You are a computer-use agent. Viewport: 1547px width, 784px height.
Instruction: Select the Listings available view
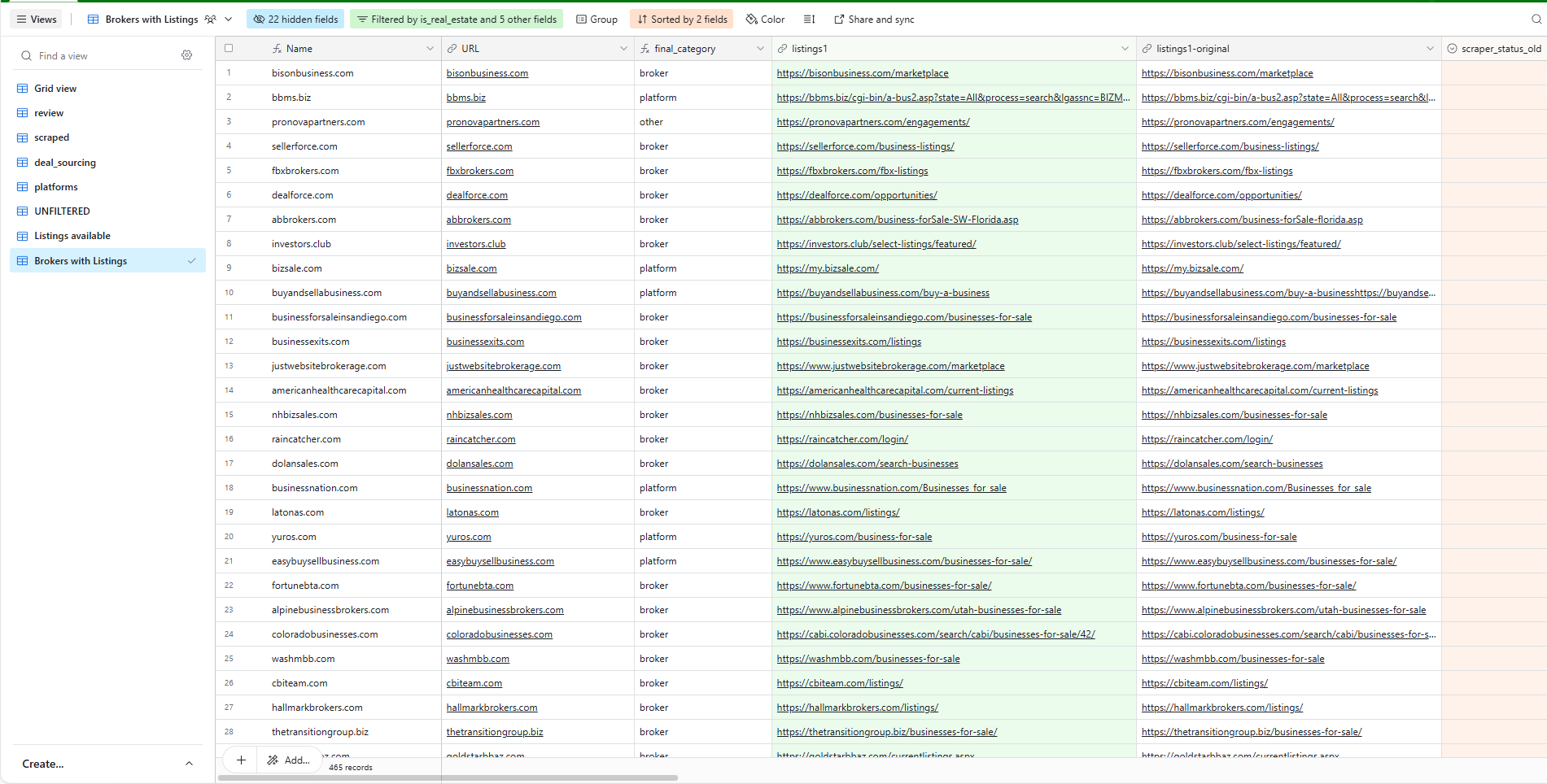[72, 236]
